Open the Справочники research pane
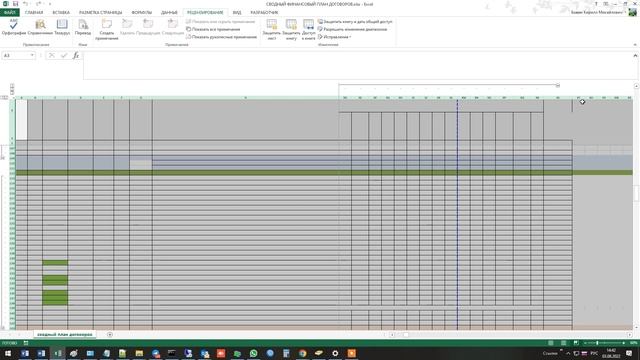 [40, 27]
